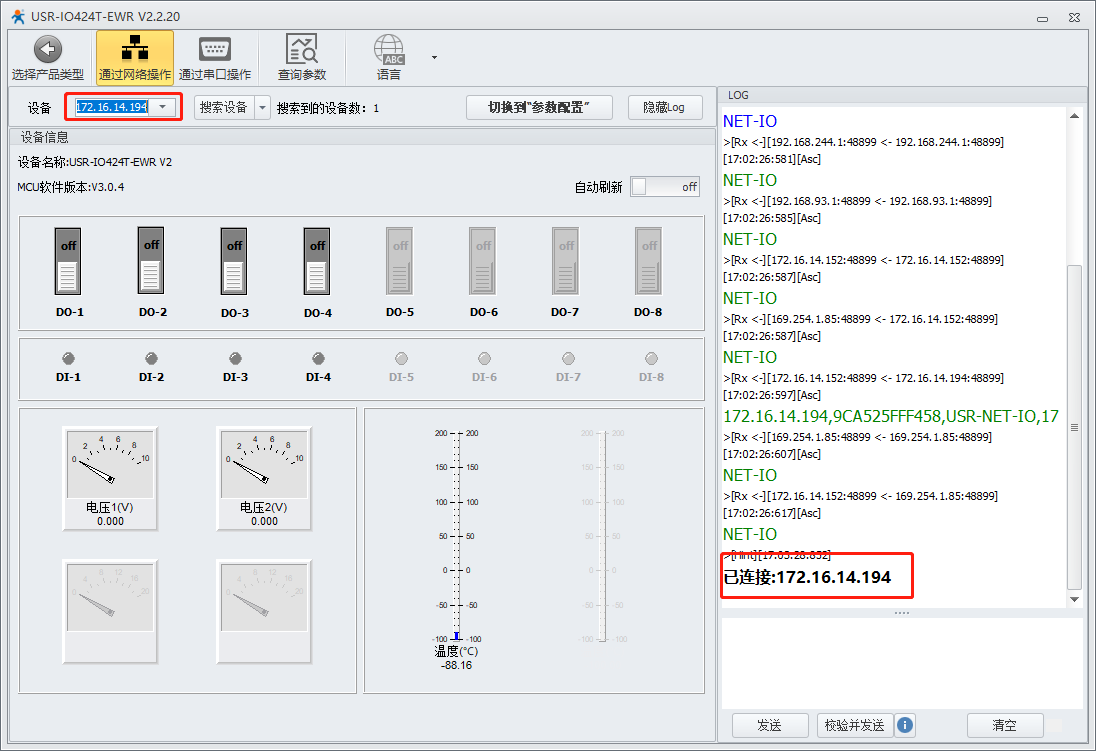The image size is (1096, 751).
Task: Open the query parameters icon
Action: point(302,49)
